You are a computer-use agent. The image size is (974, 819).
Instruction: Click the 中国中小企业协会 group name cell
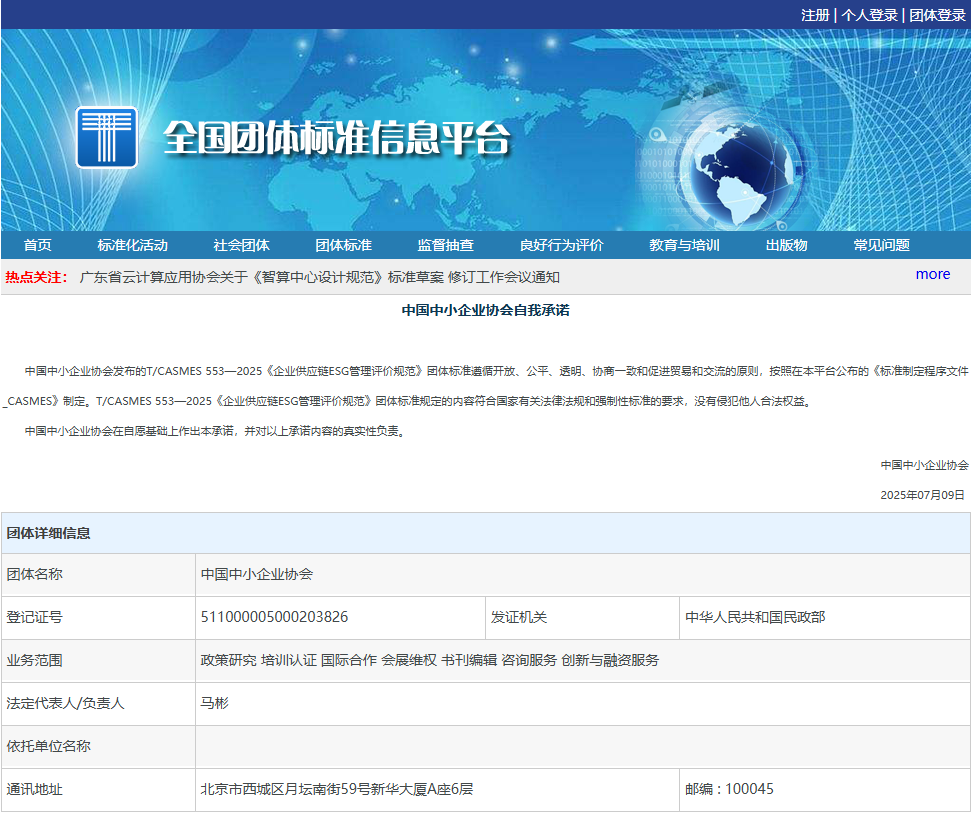click(257, 574)
